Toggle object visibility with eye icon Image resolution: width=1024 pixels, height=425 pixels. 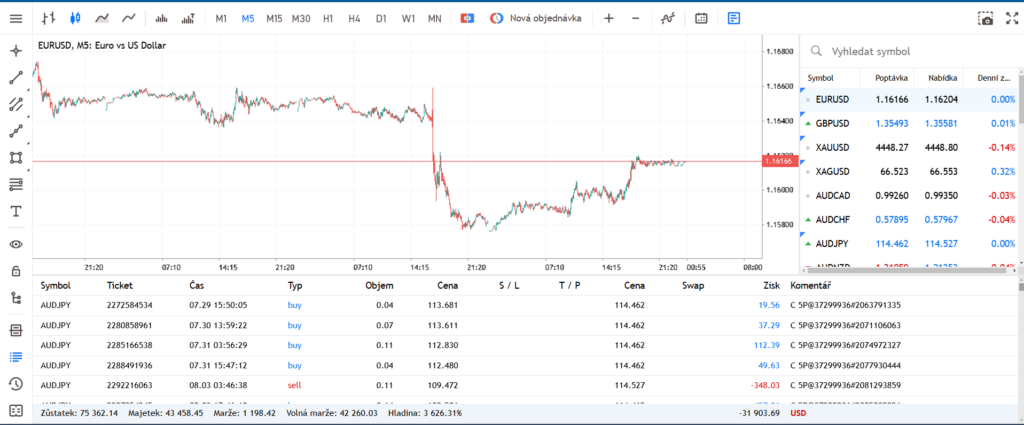coord(16,244)
